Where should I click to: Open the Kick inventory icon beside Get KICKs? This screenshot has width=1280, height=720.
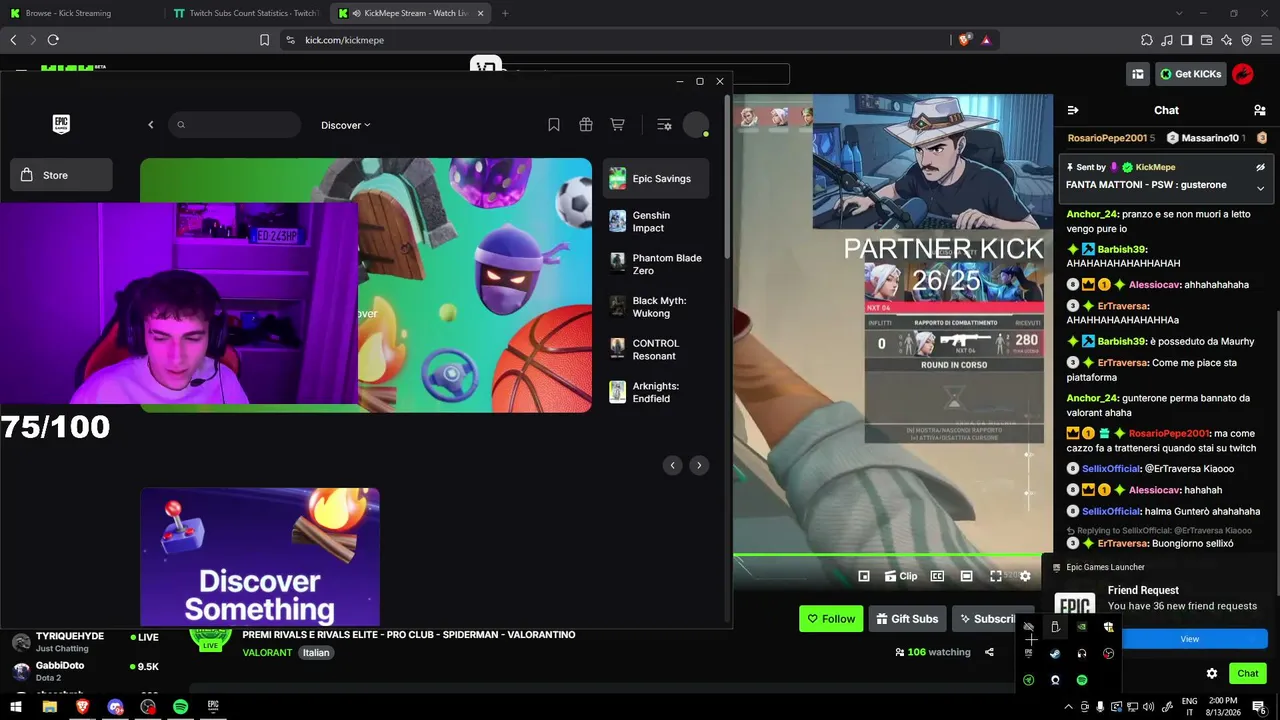coord(1137,74)
